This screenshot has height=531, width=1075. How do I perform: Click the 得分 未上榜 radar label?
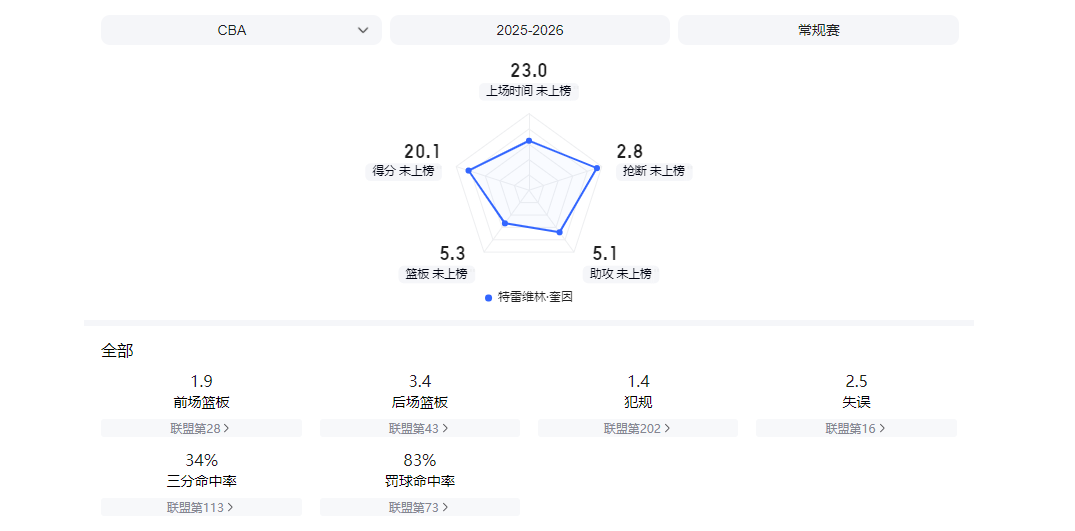pos(404,171)
